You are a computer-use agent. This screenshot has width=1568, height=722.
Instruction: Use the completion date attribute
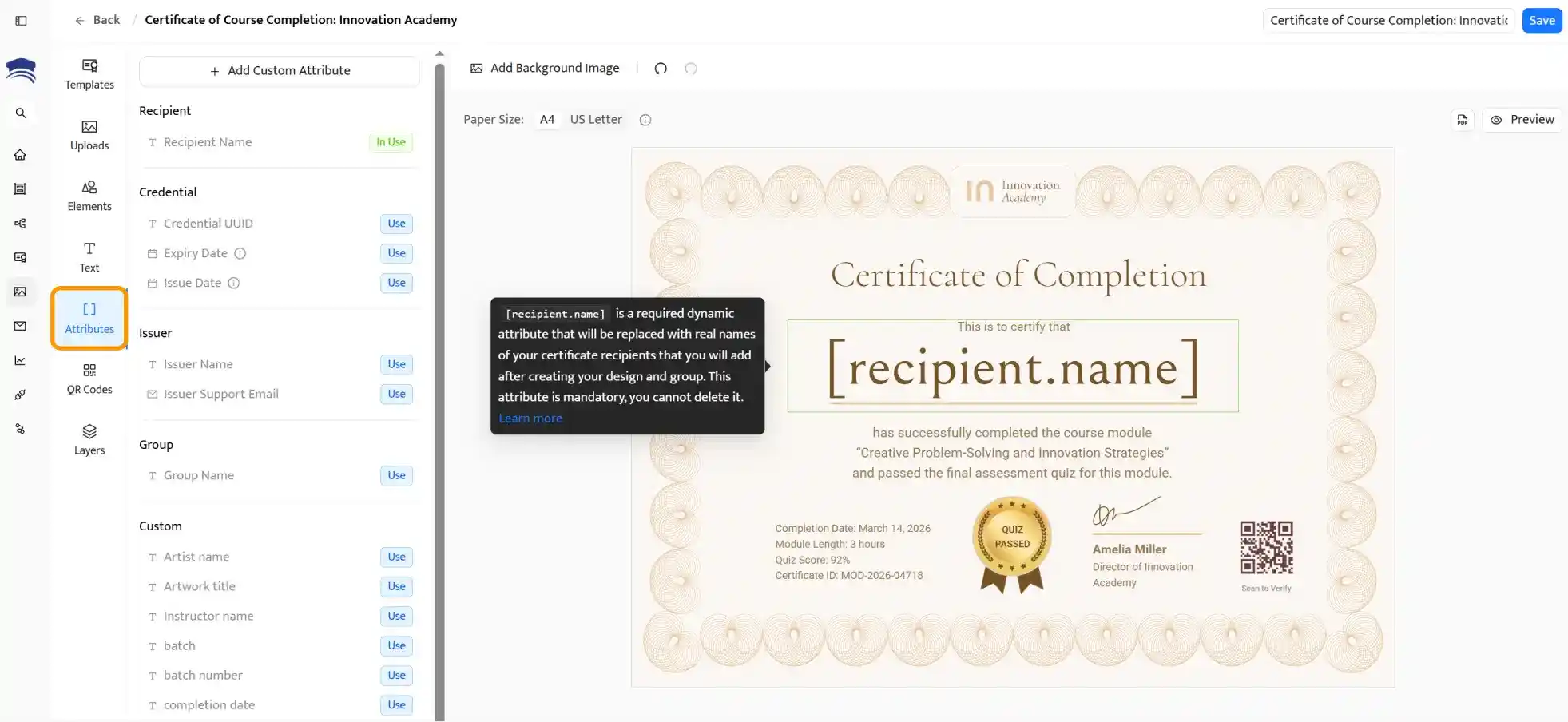tap(396, 704)
